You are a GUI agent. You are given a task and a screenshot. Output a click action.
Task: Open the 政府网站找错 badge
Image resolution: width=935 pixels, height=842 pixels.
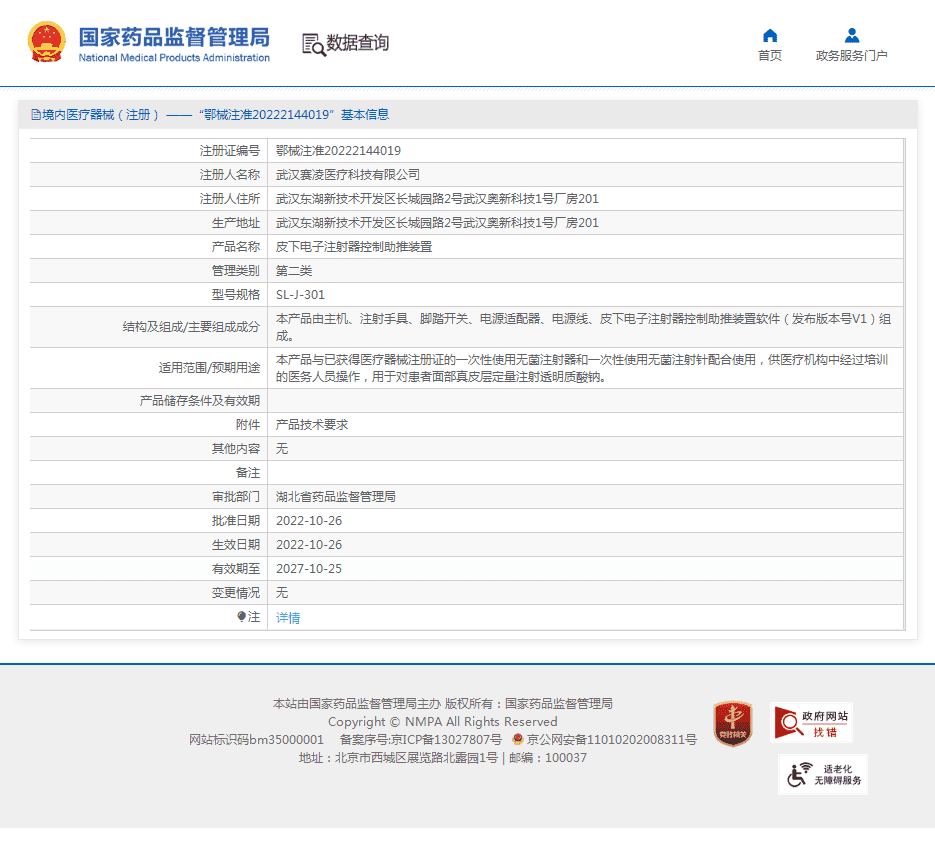811,723
